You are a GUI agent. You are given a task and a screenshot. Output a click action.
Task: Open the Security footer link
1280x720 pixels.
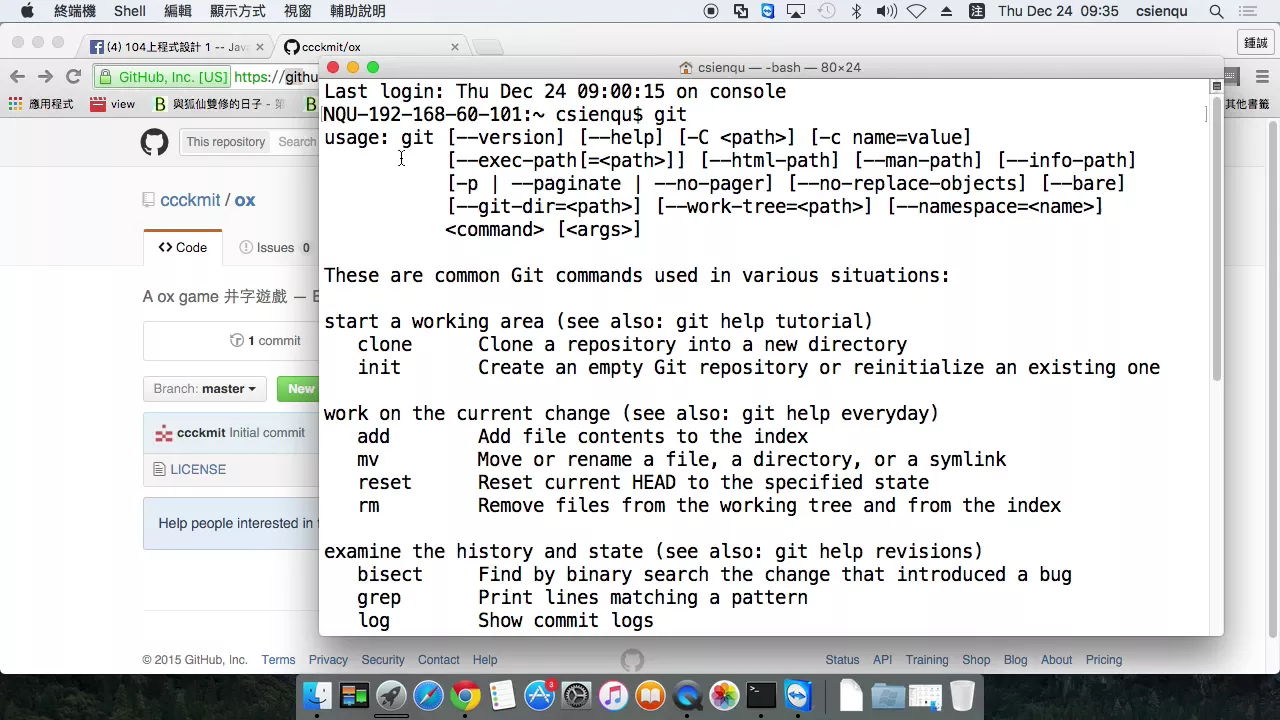pyautogui.click(x=383, y=660)
